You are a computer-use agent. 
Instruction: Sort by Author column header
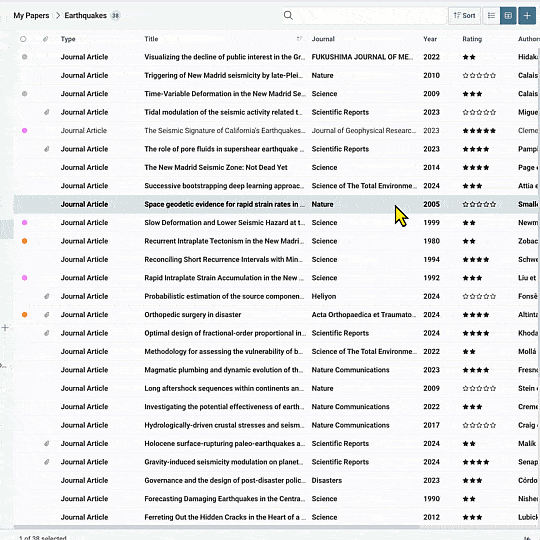(529, 39)
